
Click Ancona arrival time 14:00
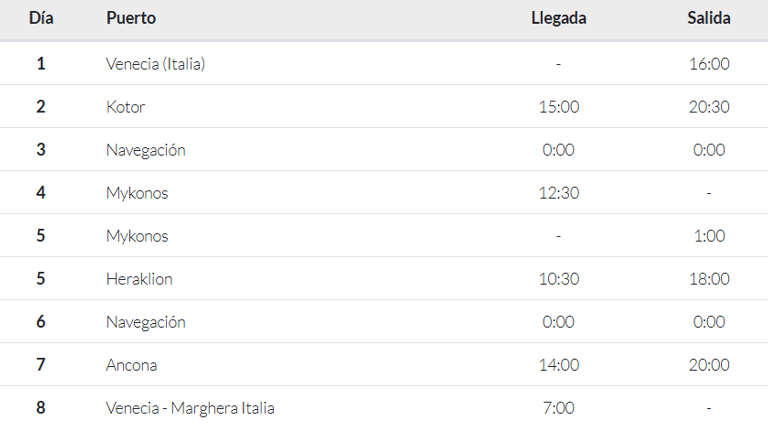[559, 365]
